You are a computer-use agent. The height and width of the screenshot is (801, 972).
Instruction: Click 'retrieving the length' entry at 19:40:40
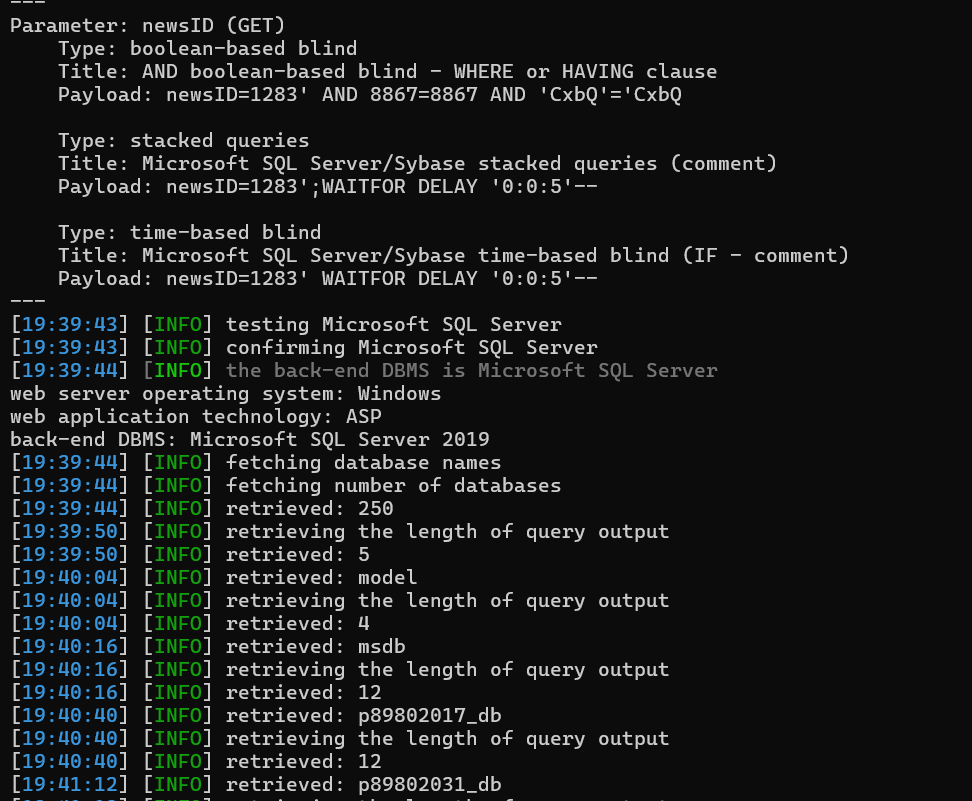point(448,738)
